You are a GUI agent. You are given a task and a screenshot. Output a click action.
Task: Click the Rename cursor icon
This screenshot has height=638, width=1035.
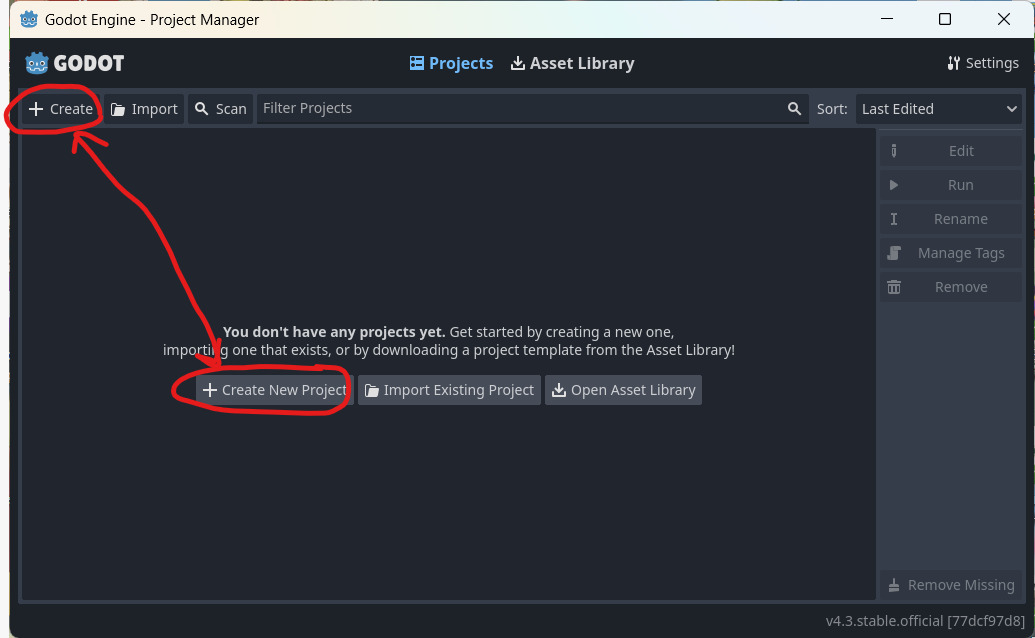(x=894, y=219)
